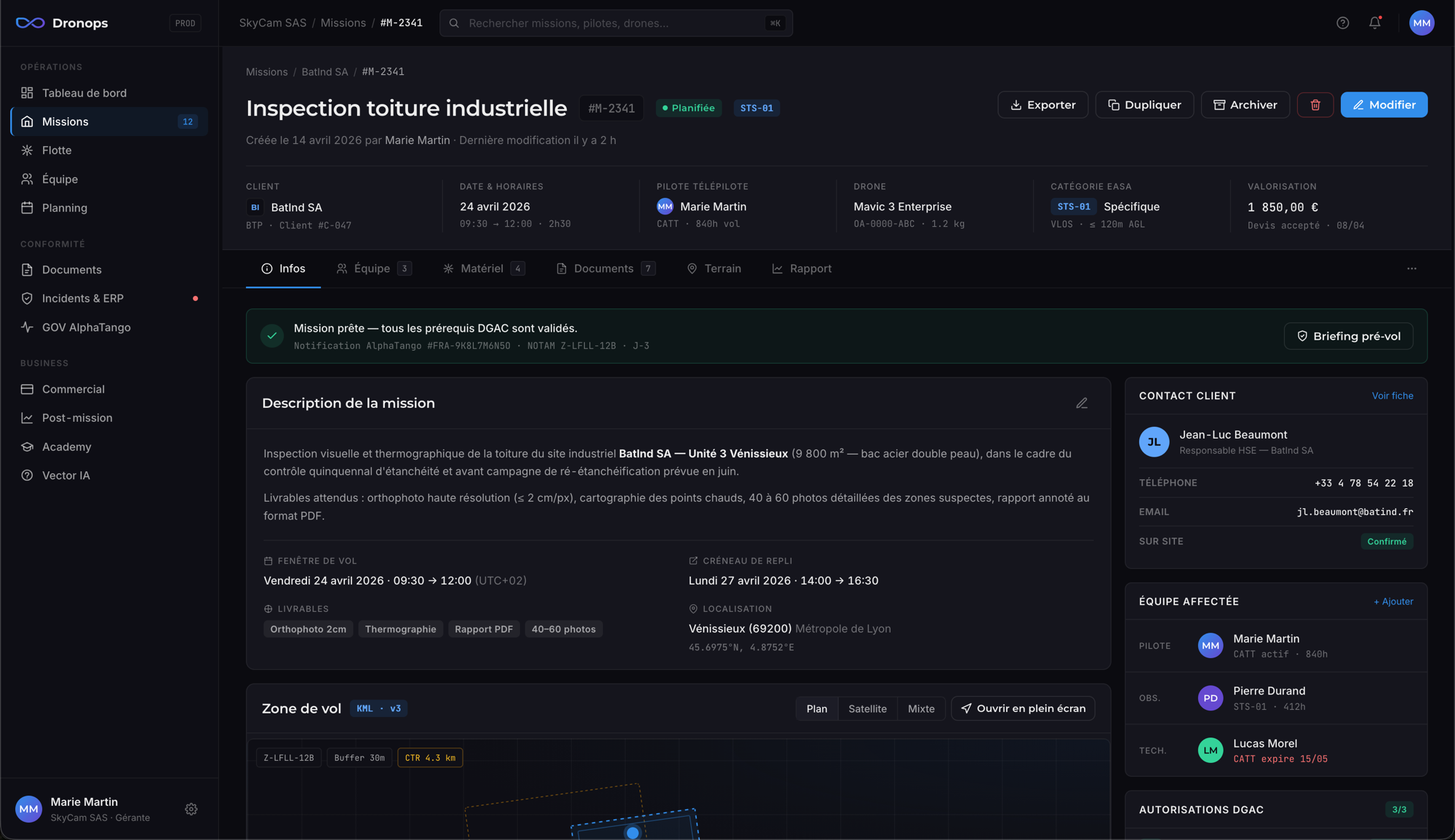Click the search magnifier icon
Viewport: 1455px width, 840px height.
coord(454,23)
